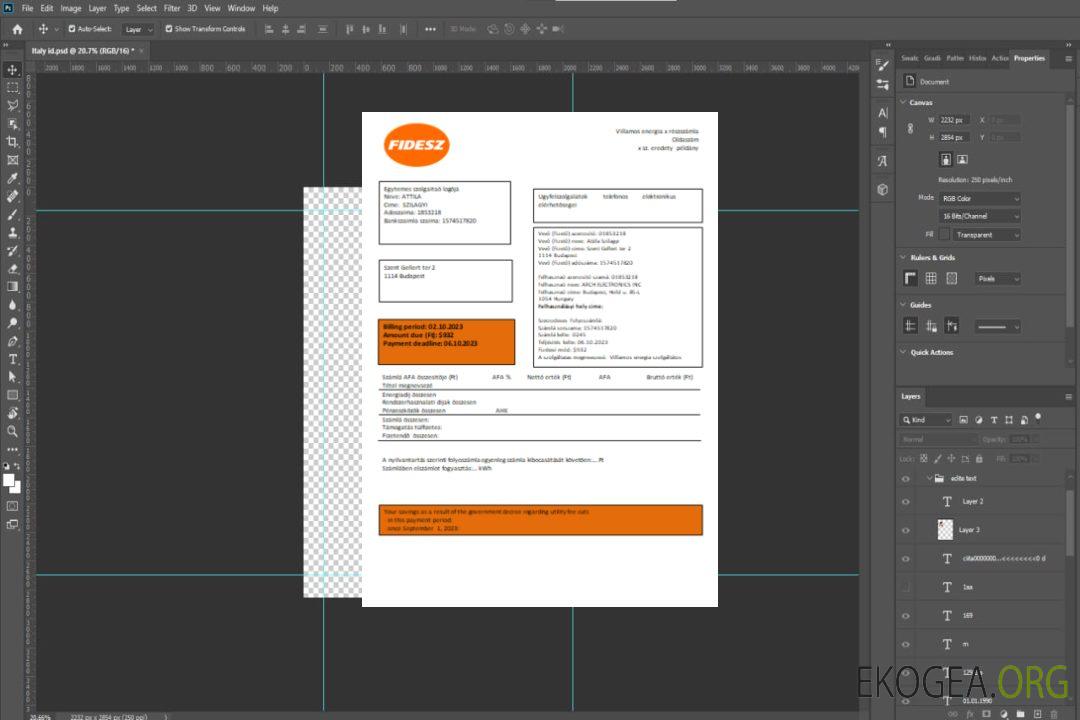
Task: Collapse the 'edite text' layer group
Action: 929,478
